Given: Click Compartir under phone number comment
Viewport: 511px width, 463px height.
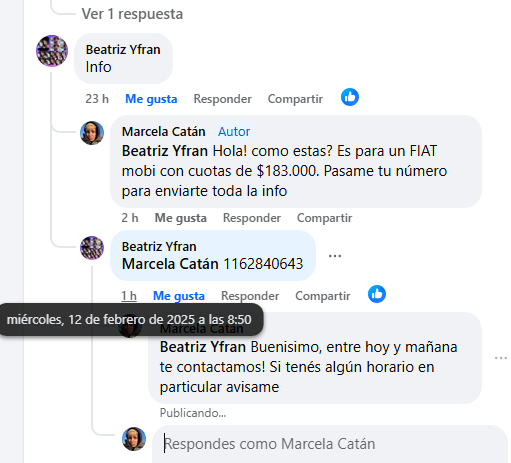Looking at the screenshot, I should [x=323, y=296].
